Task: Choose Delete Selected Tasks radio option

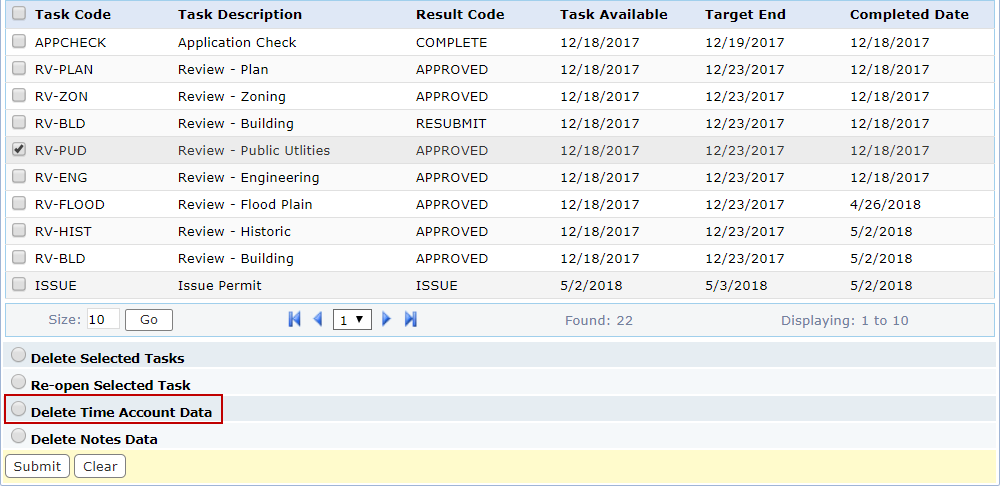Action: (x=18, y=356)
